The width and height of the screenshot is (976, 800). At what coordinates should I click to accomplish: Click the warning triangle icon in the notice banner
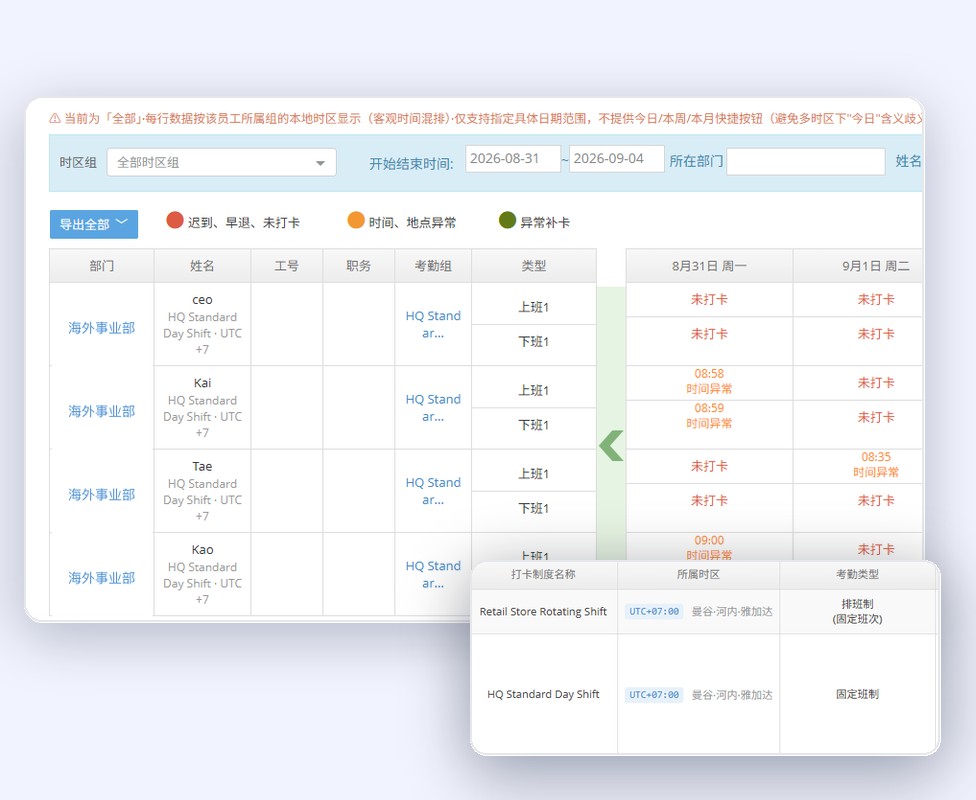tap(55, 118)
